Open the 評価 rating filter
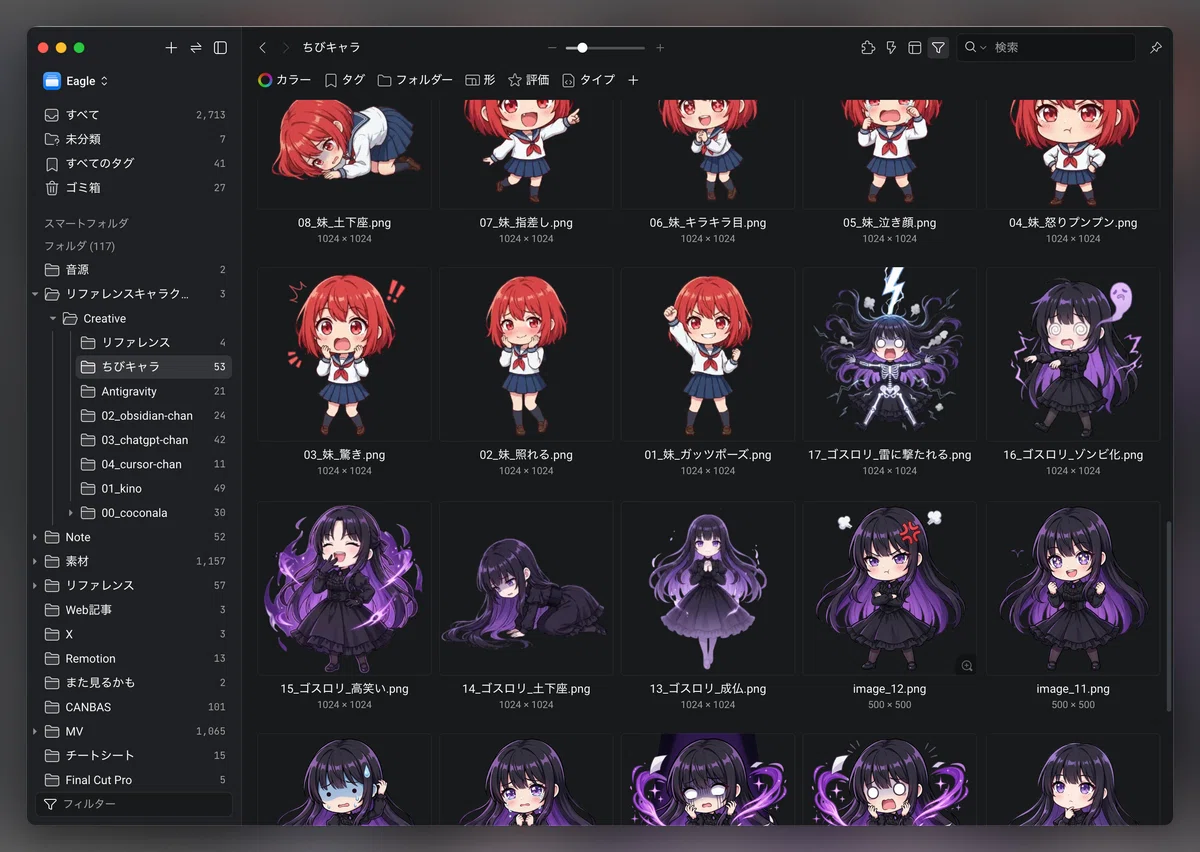Screen dimensions: 1200x852 (529, 80)
